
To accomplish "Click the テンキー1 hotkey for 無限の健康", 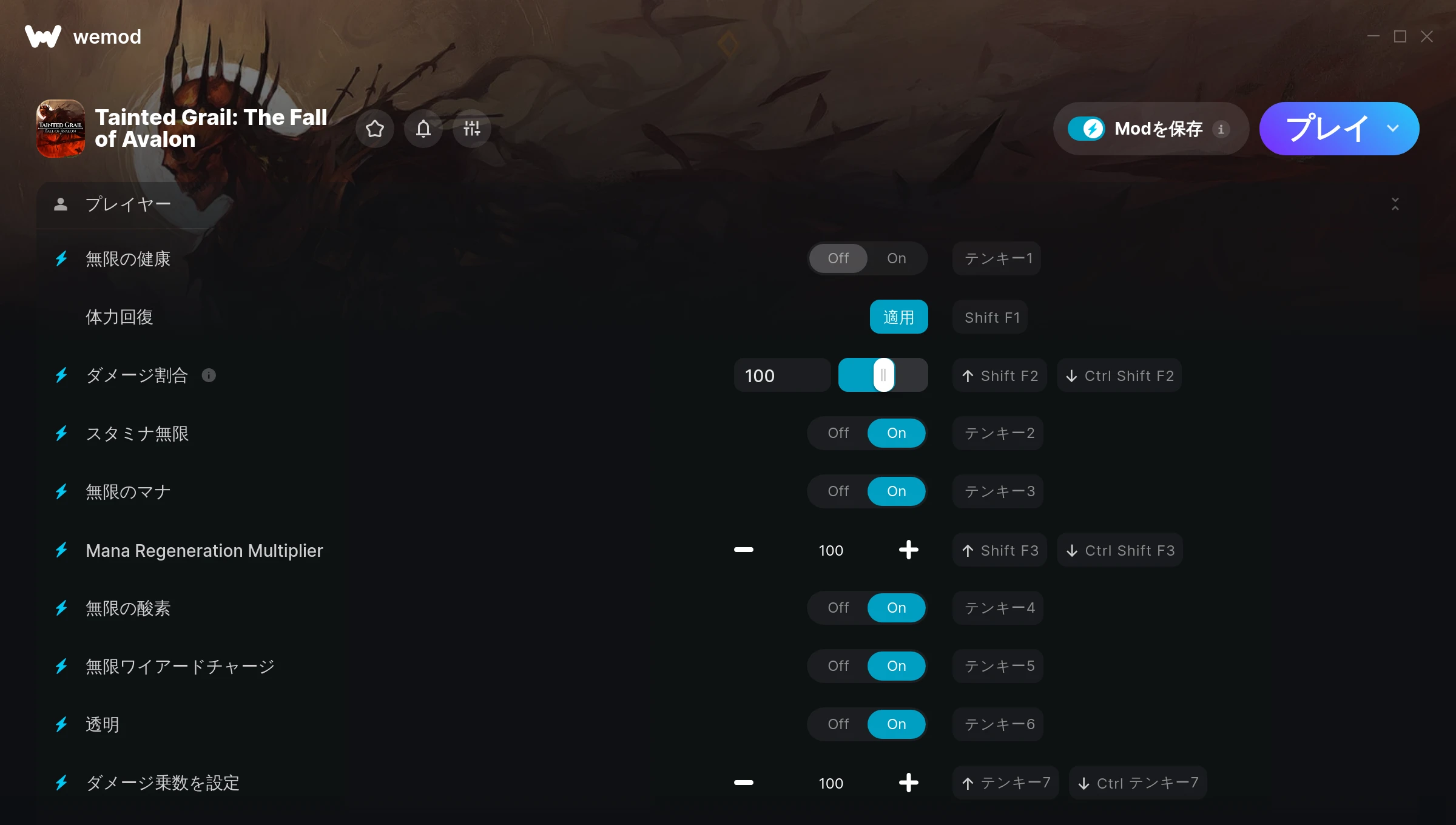I will 997,258.
